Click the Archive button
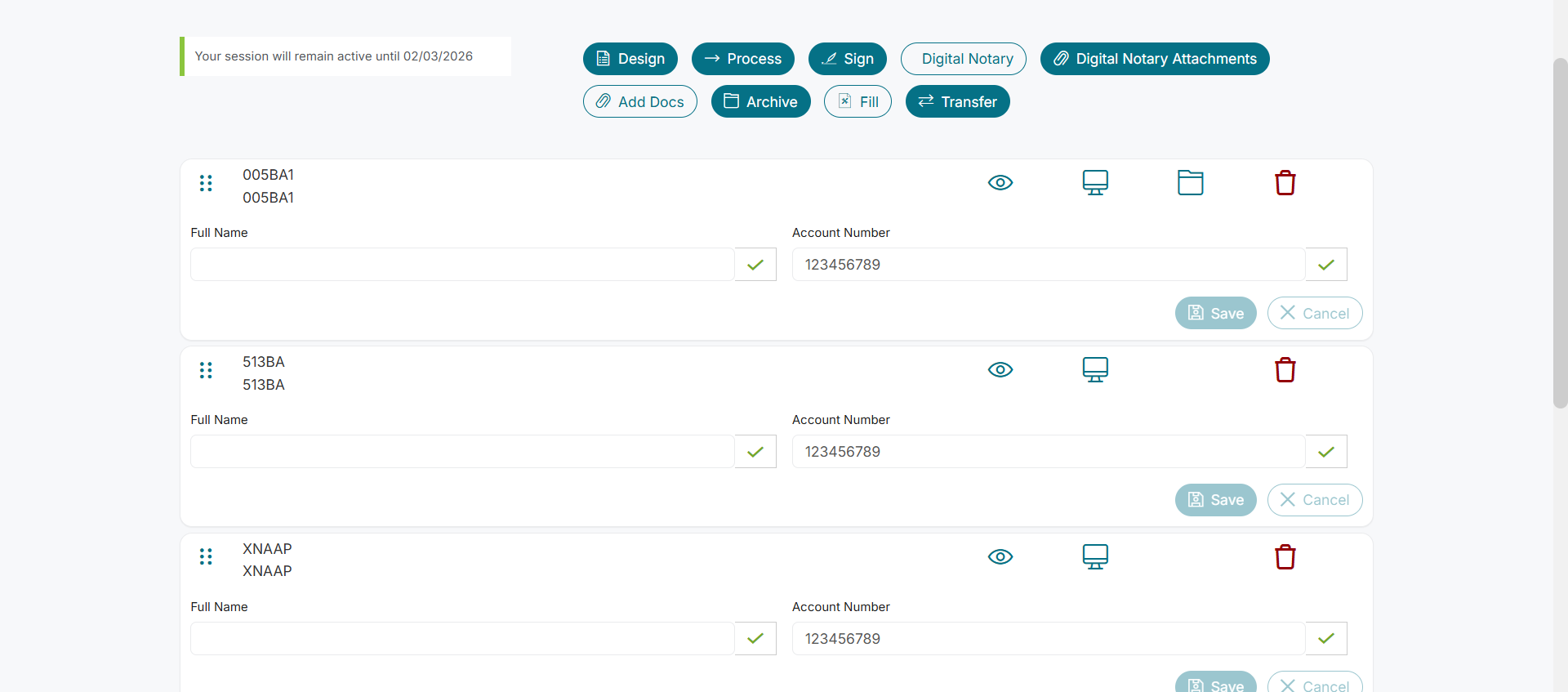The width and height of the screenshot is (1568, 692). (760, 102)
